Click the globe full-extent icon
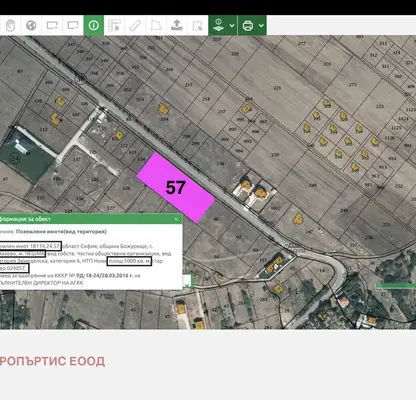The width and height of the screenshot is (416, 400). point(31,25)
